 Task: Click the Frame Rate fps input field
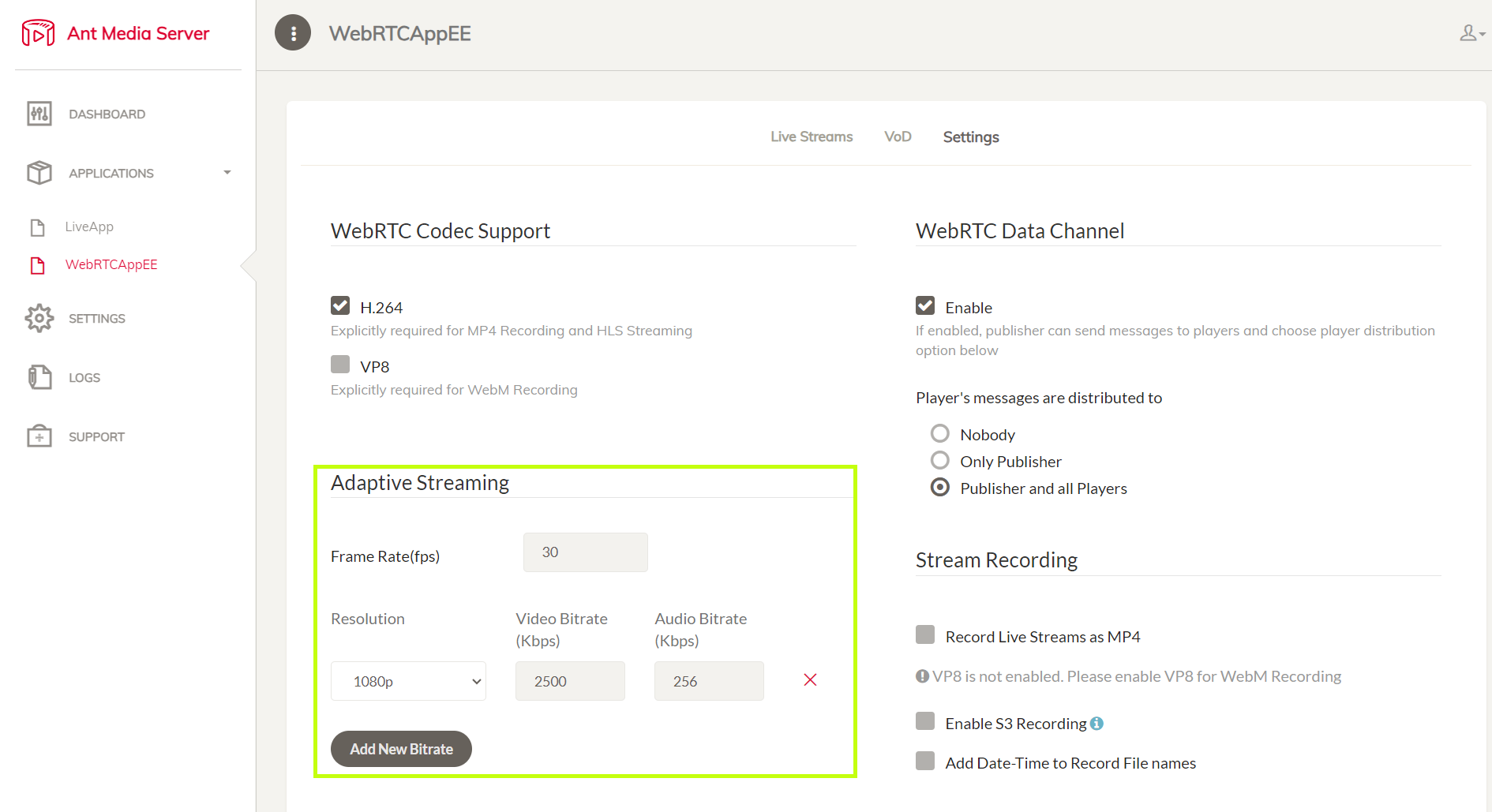(586, 552)
